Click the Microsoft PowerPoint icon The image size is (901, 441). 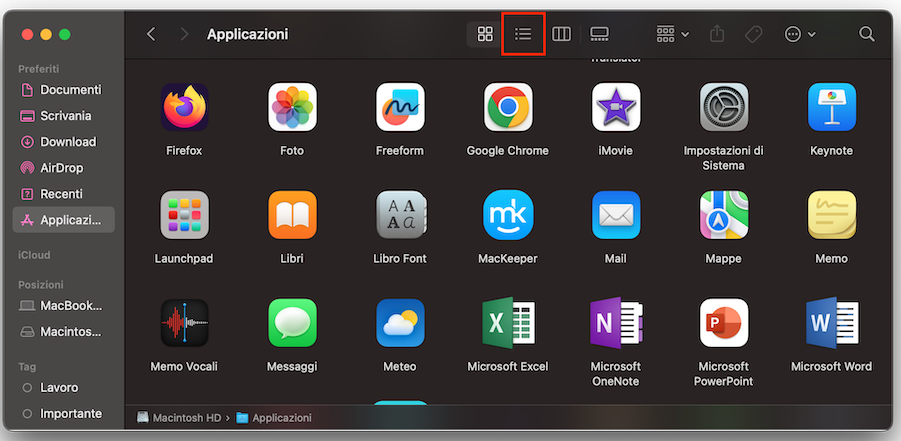[723, 323]
